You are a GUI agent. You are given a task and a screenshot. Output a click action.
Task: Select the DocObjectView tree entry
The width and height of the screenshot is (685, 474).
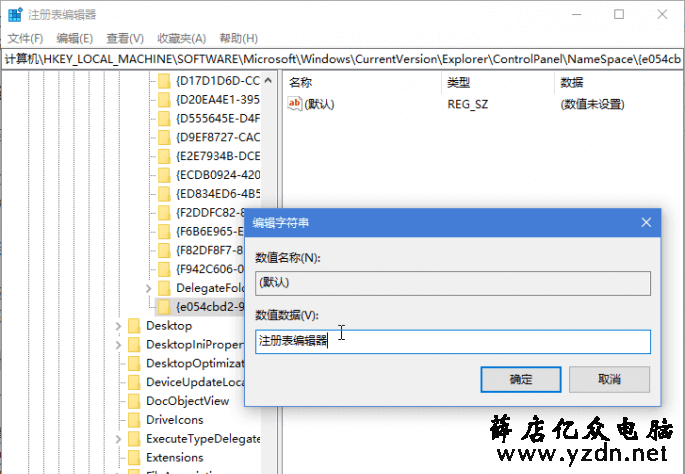click(187, 401)
